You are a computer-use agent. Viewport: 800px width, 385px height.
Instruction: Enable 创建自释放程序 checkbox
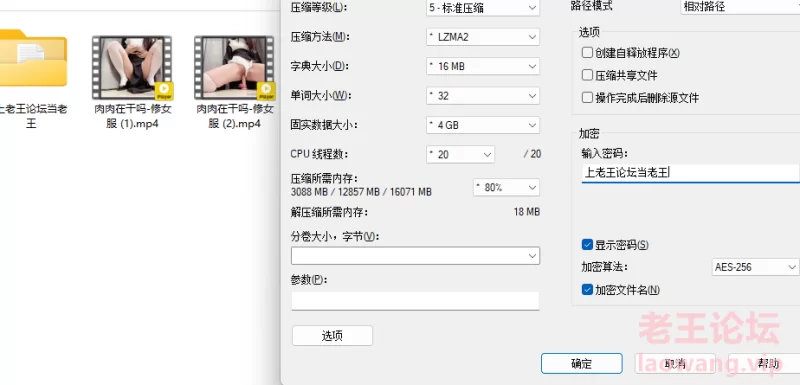[587, 53]
